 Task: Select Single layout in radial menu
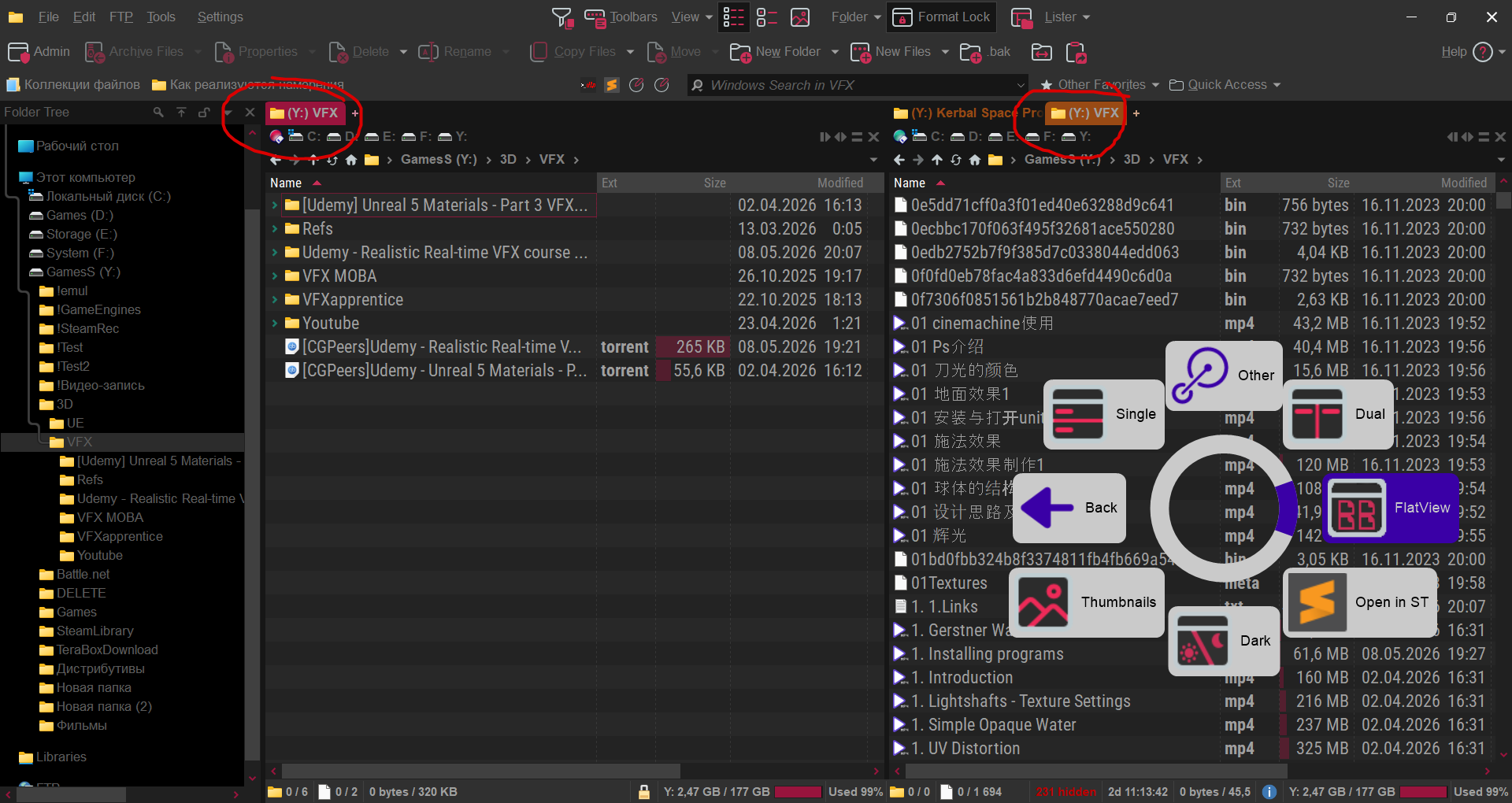(1104, 414)
